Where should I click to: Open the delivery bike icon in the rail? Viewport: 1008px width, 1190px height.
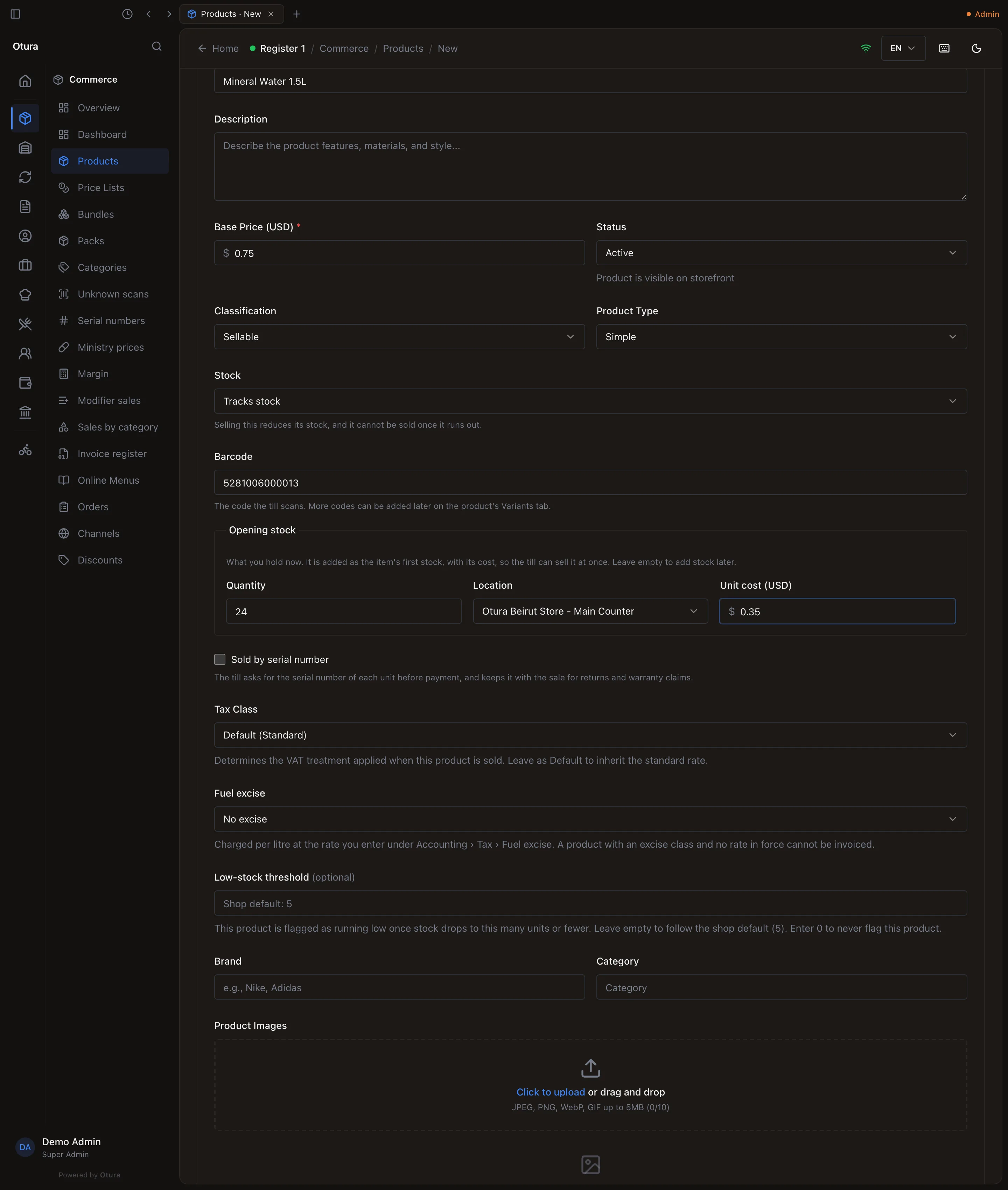25,450
